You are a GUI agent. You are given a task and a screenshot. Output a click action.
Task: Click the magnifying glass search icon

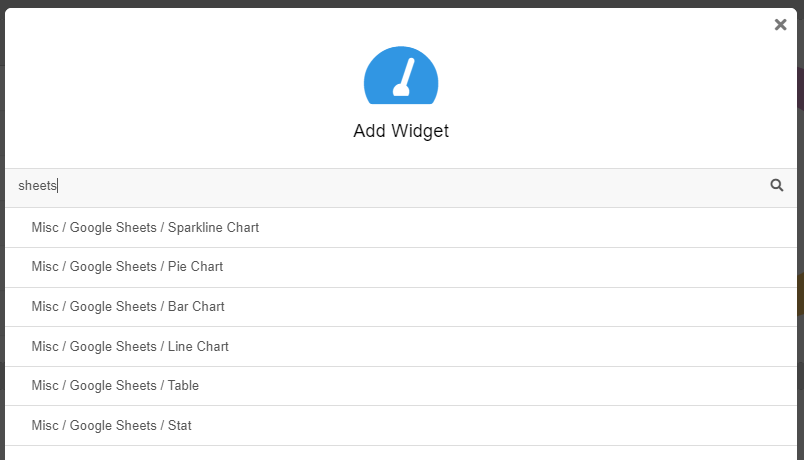777,185
